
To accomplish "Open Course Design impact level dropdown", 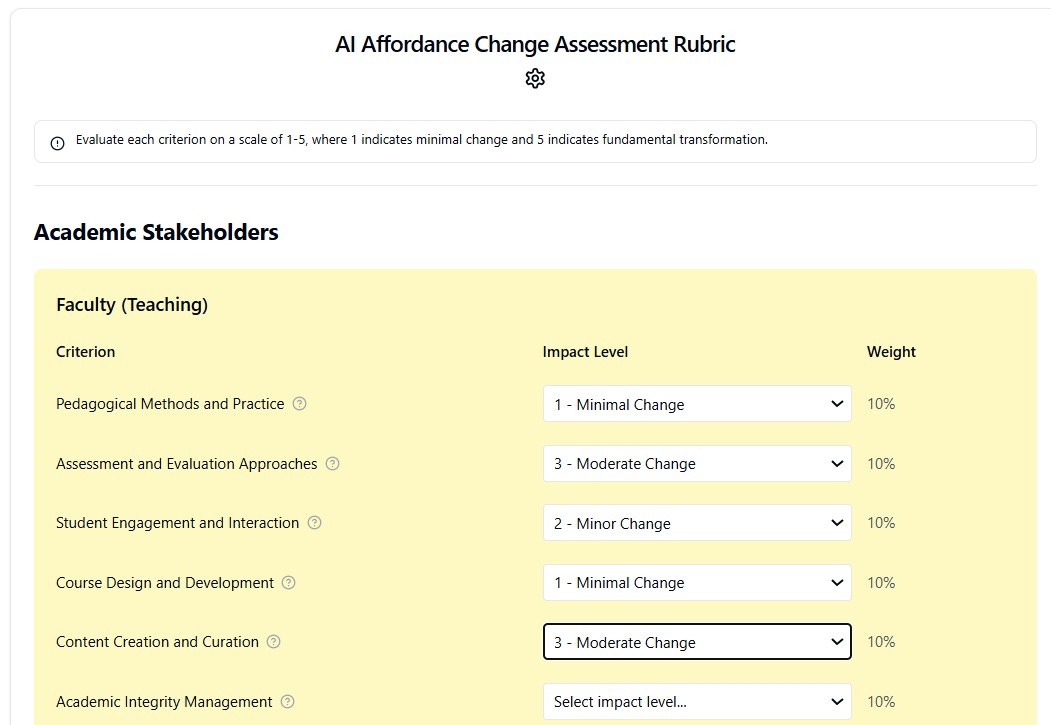I will click(697, 582).
